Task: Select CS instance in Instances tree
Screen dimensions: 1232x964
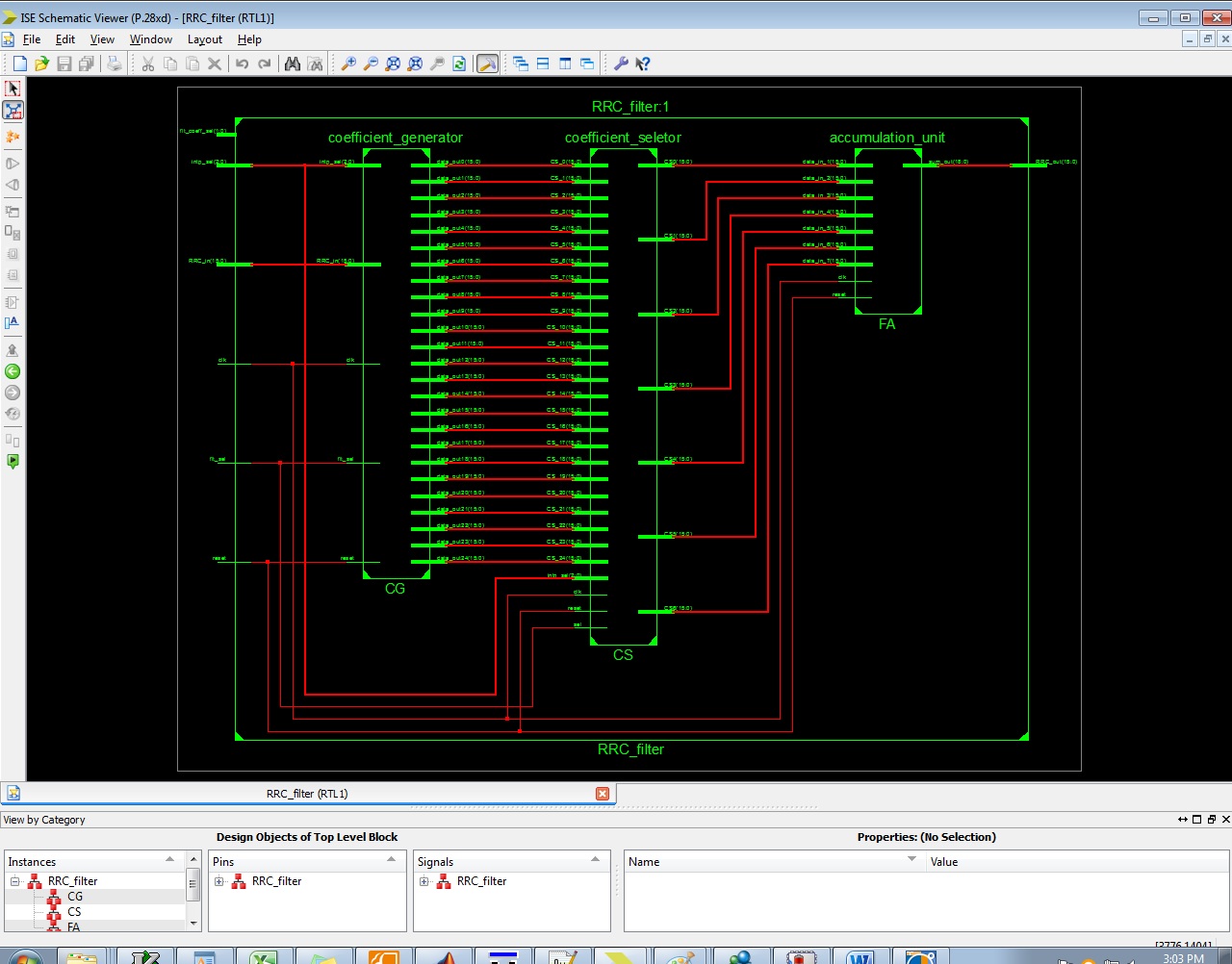Action: pyautogui.click(x=74, y=912)
